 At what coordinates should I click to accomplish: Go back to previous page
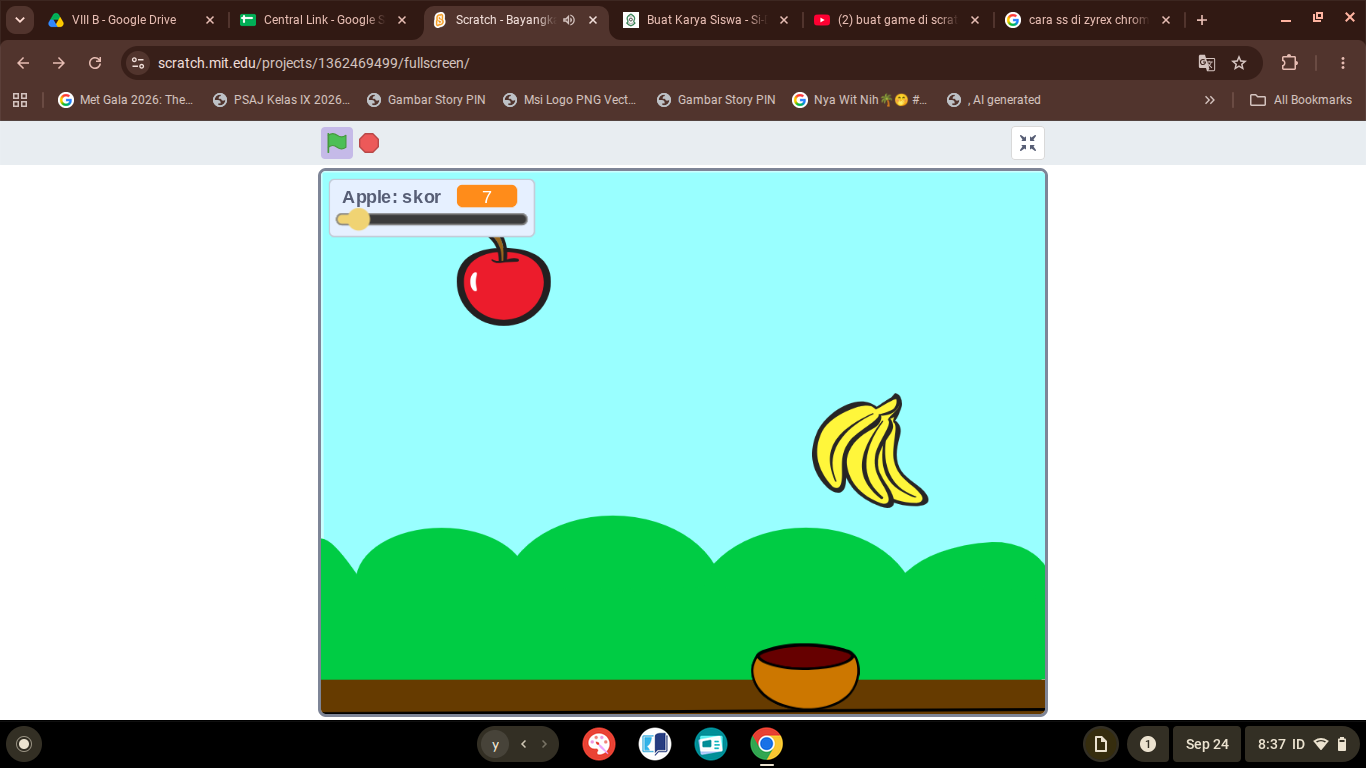click(23, 63)
